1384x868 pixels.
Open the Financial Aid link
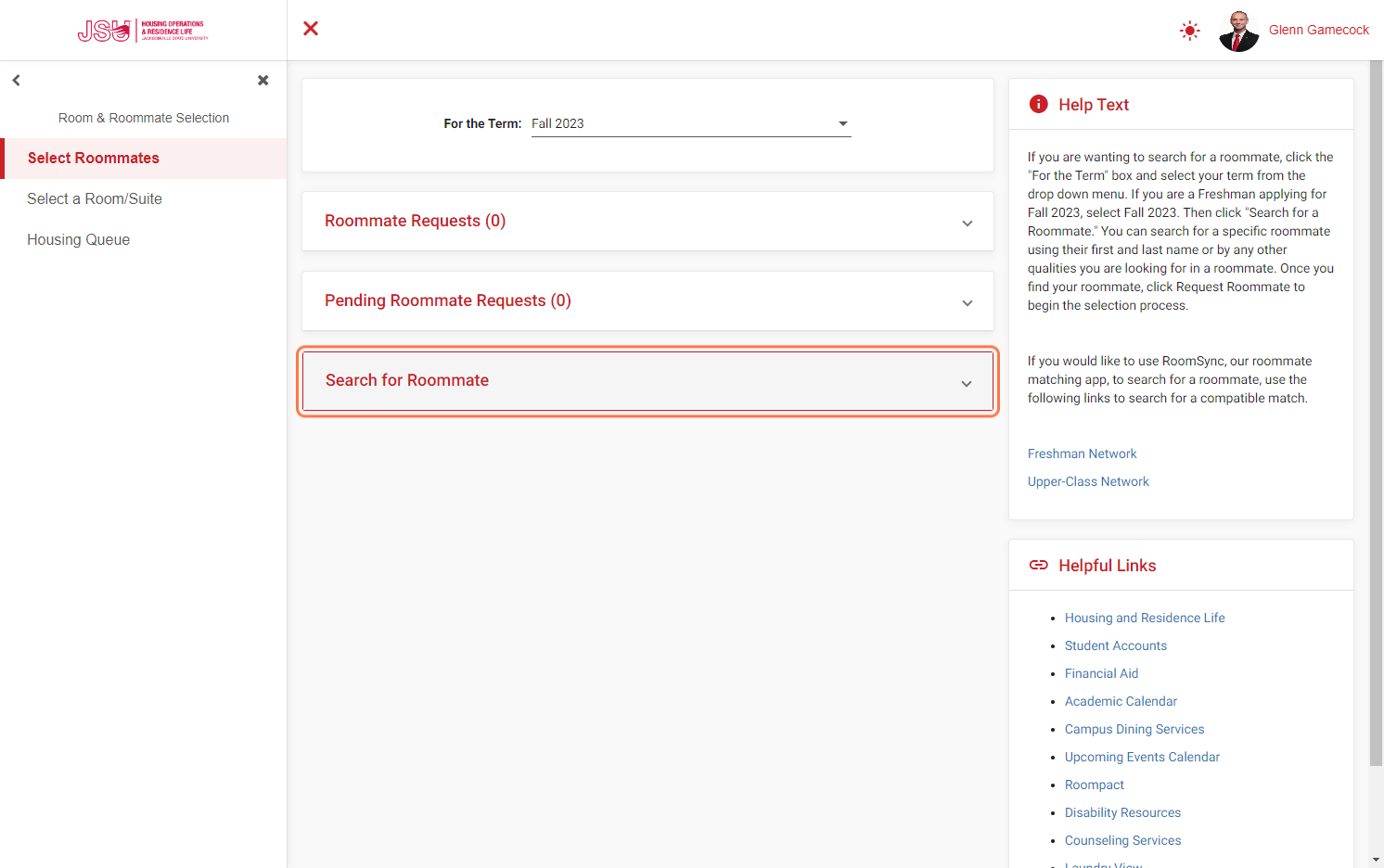point(1101,673)
